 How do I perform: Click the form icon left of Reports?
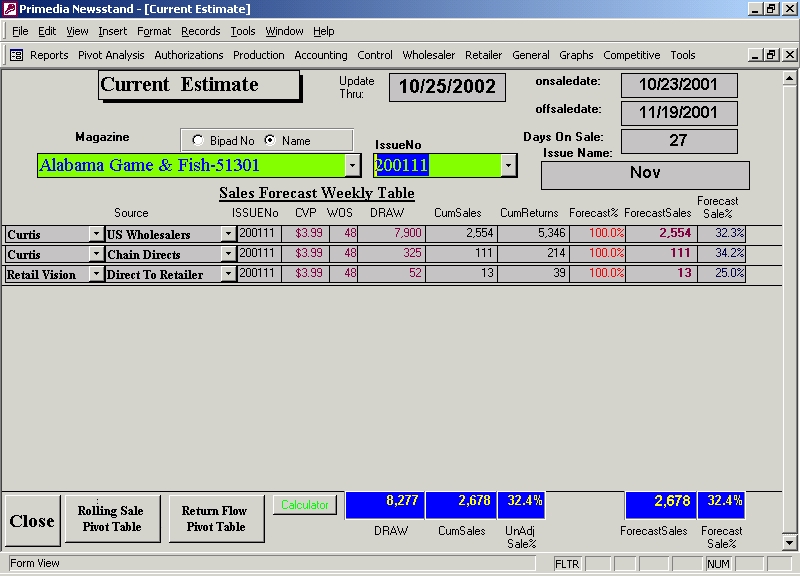point(16,55)
